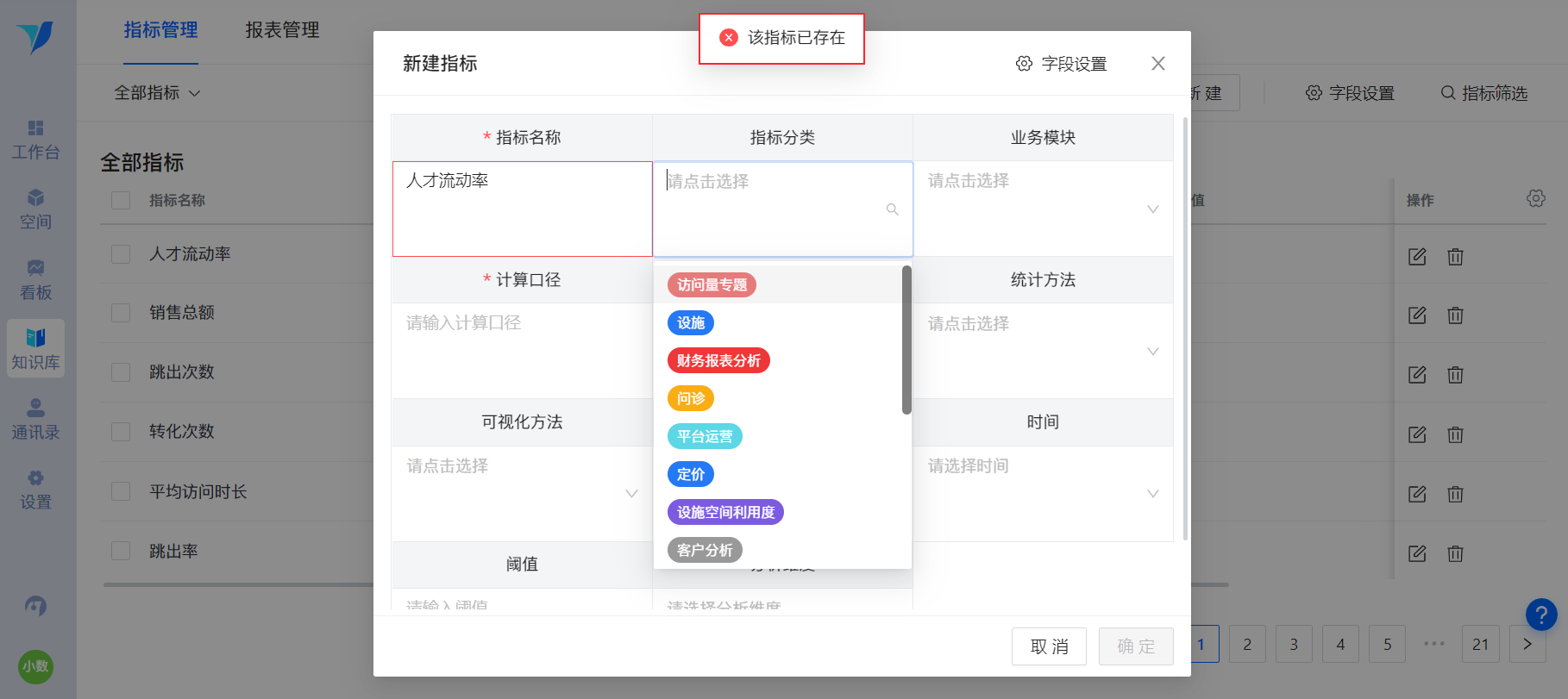Expand the 全部指标 filter dropdown
Screen dimensions: 1568x699
point(158,92)
